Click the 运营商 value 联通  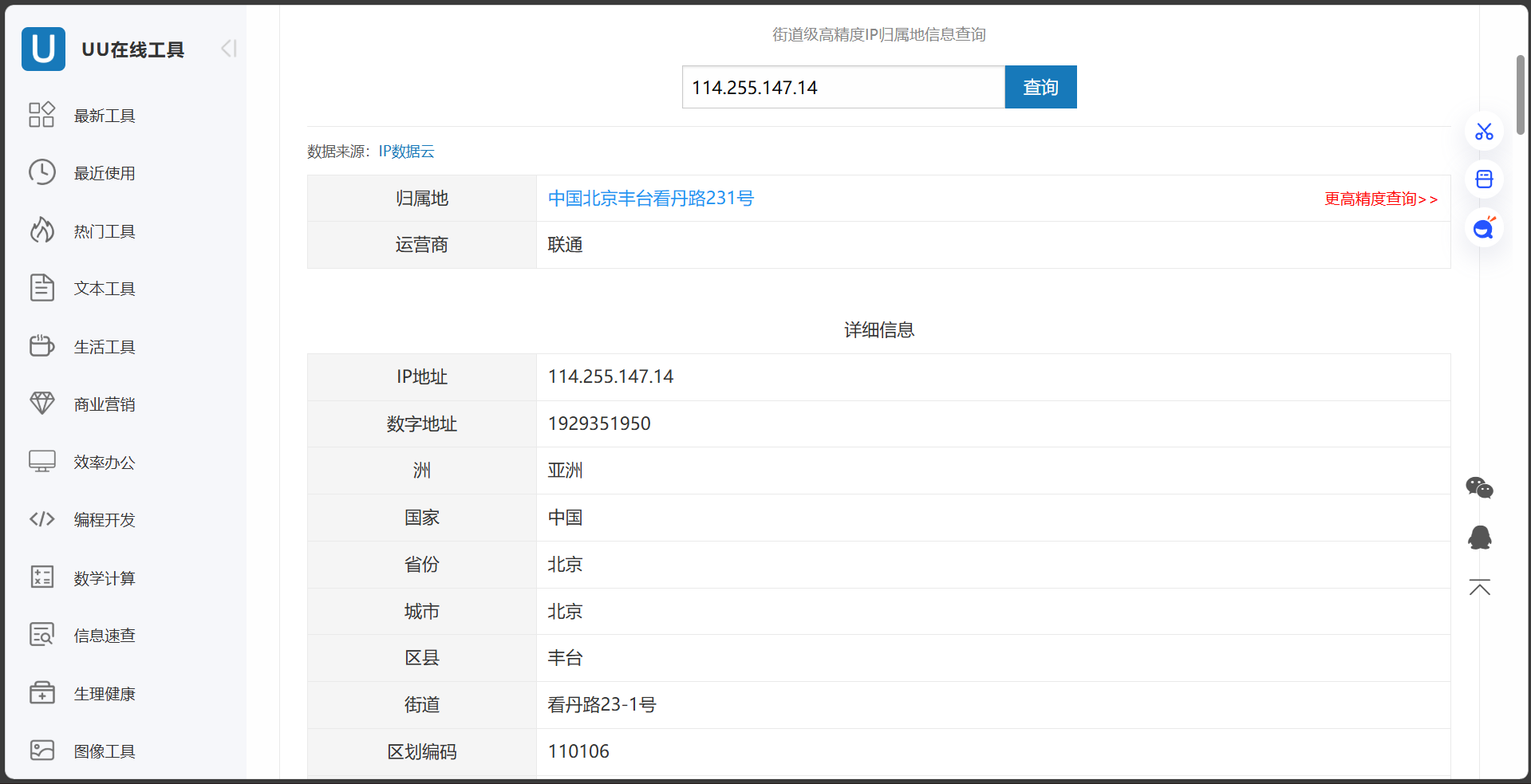coord(565,245)
